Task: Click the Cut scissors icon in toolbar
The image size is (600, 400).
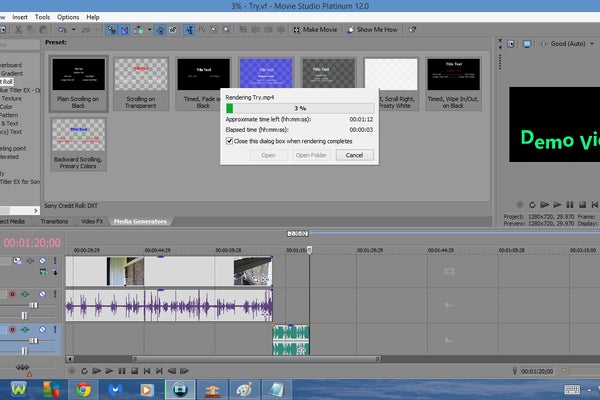Action: [x=18, y=29]
